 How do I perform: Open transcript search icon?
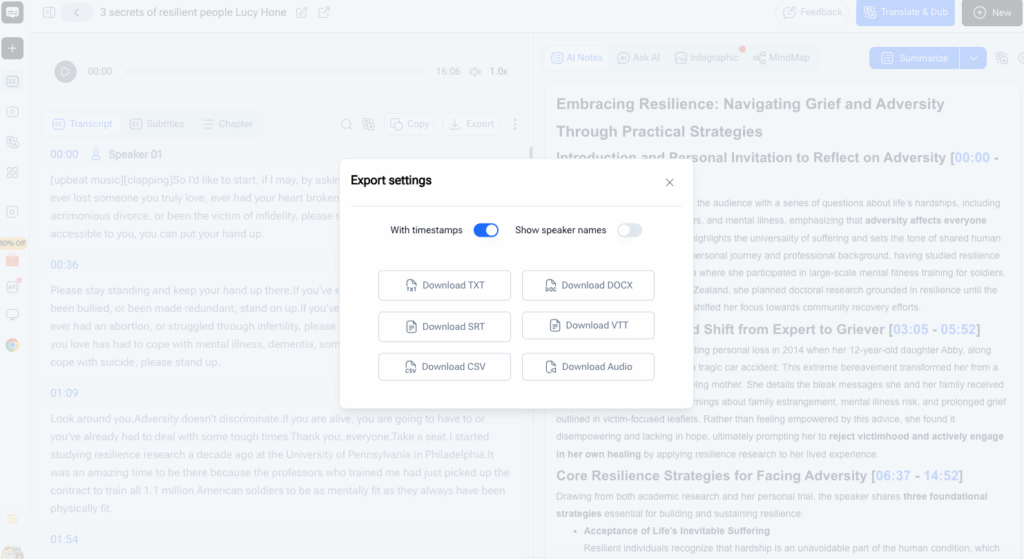[347, 124]
